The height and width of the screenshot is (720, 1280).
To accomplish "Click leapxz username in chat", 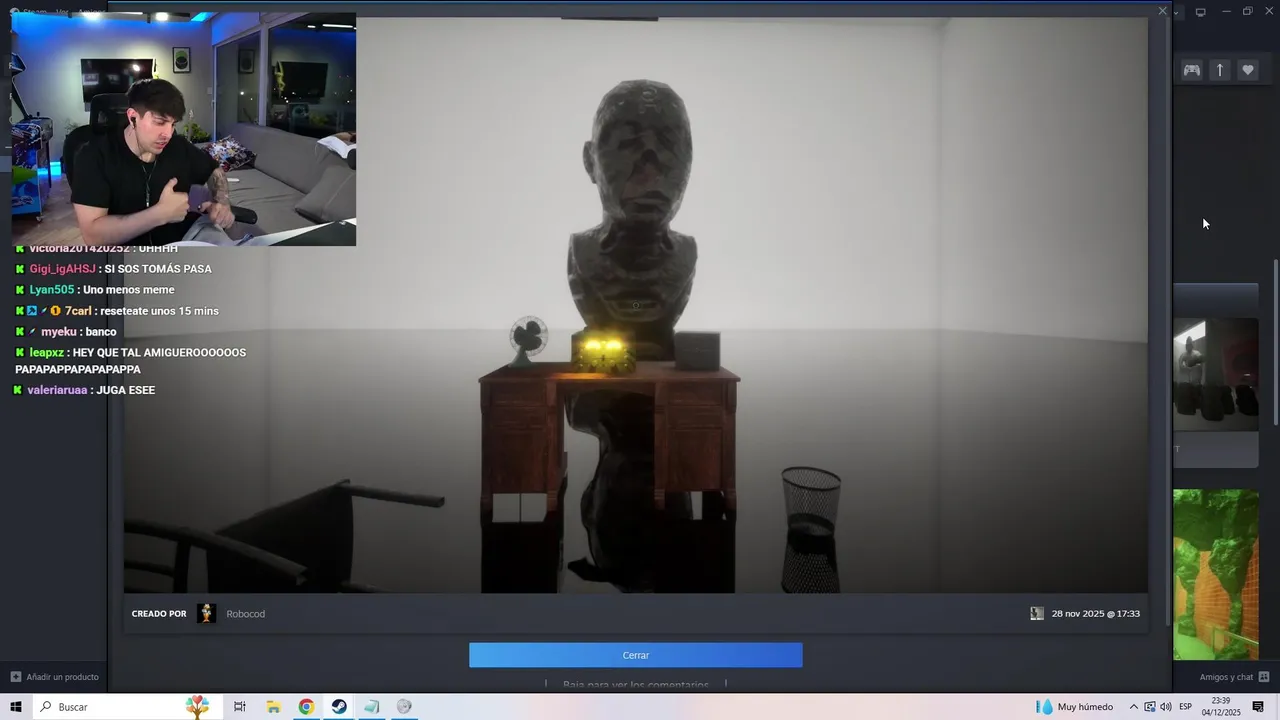I will click(47, 353).
